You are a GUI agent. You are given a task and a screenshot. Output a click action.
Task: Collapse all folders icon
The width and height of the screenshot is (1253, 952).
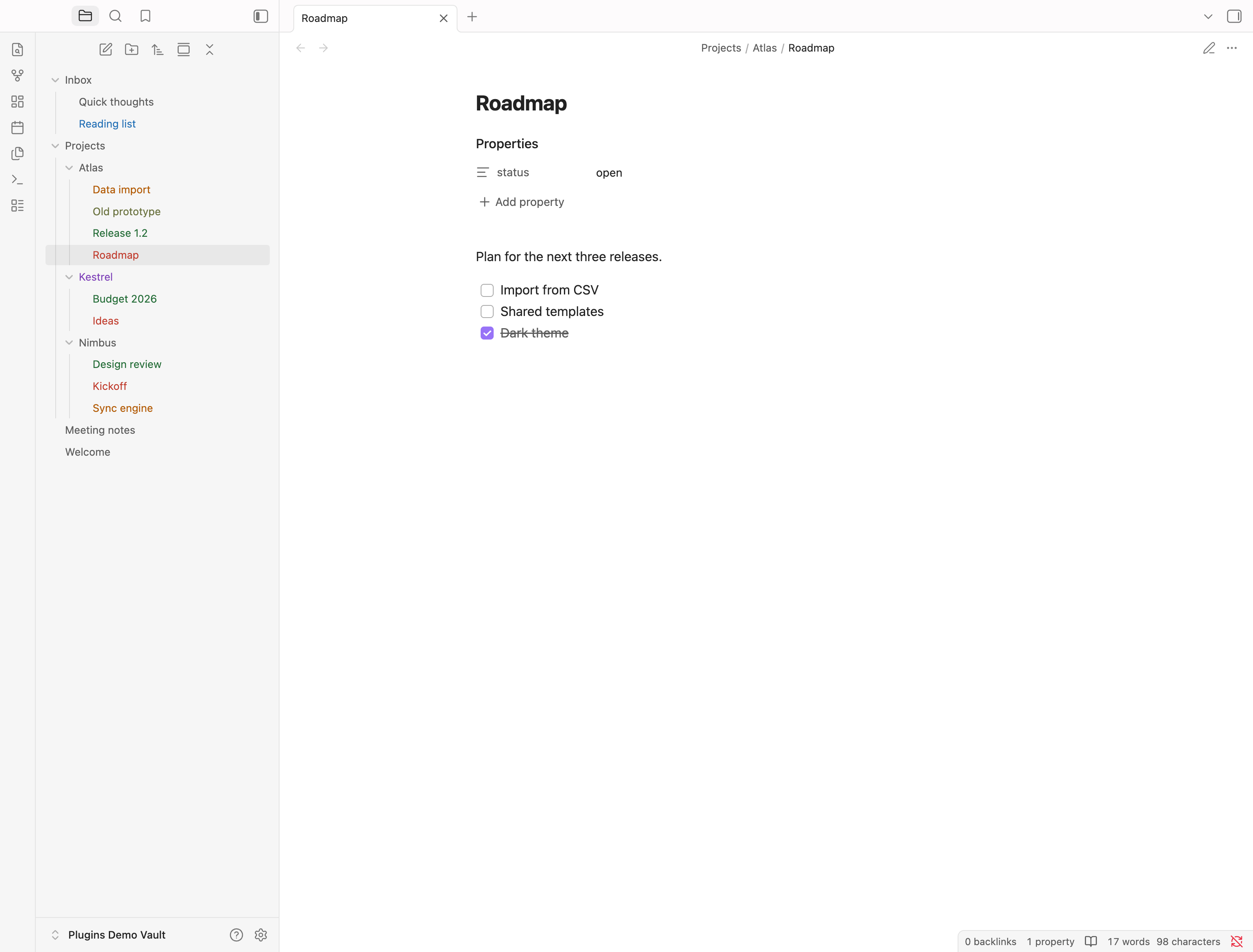pos(210,50)
